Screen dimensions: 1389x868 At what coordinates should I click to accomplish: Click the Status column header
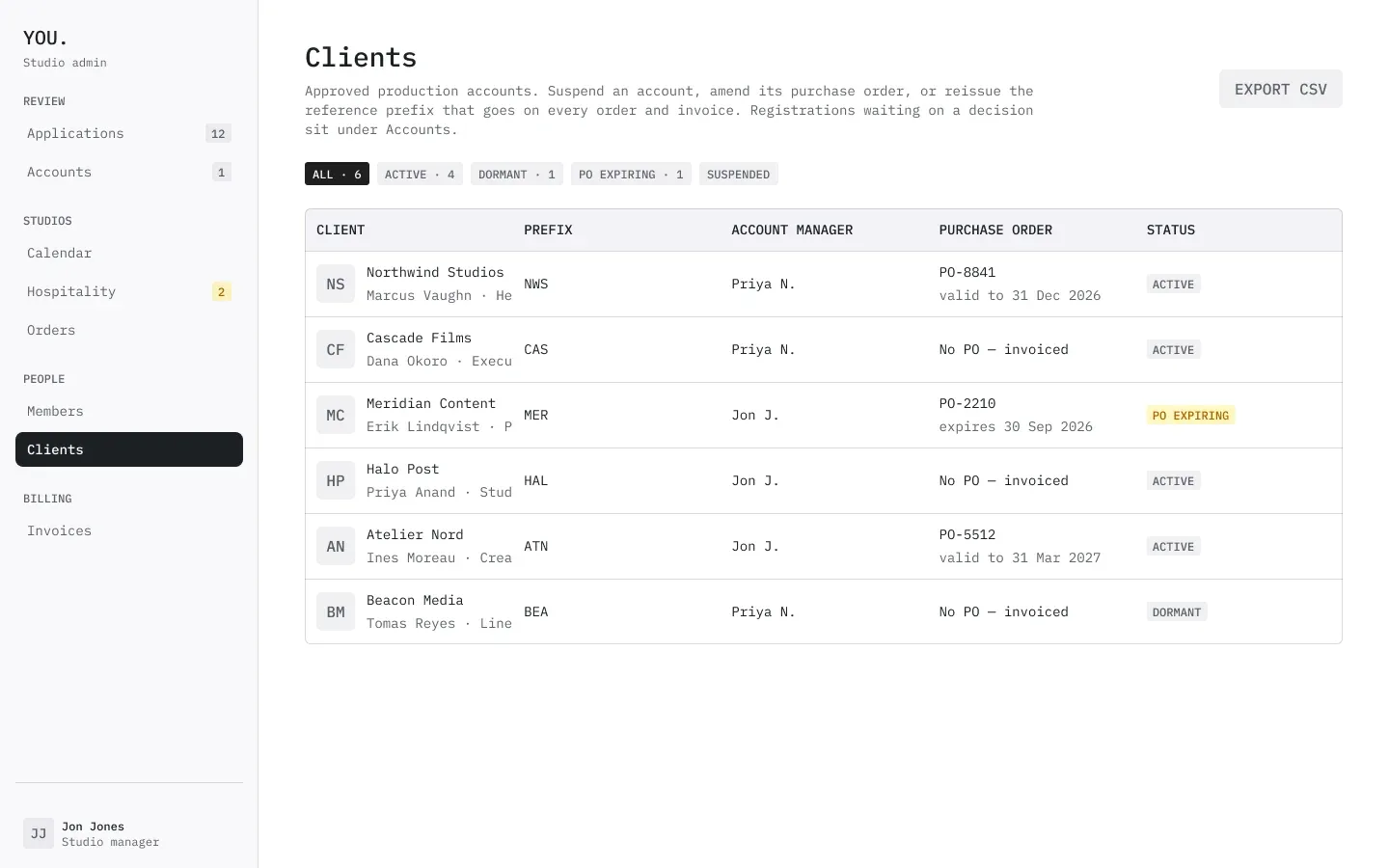tap(1171, 231)
